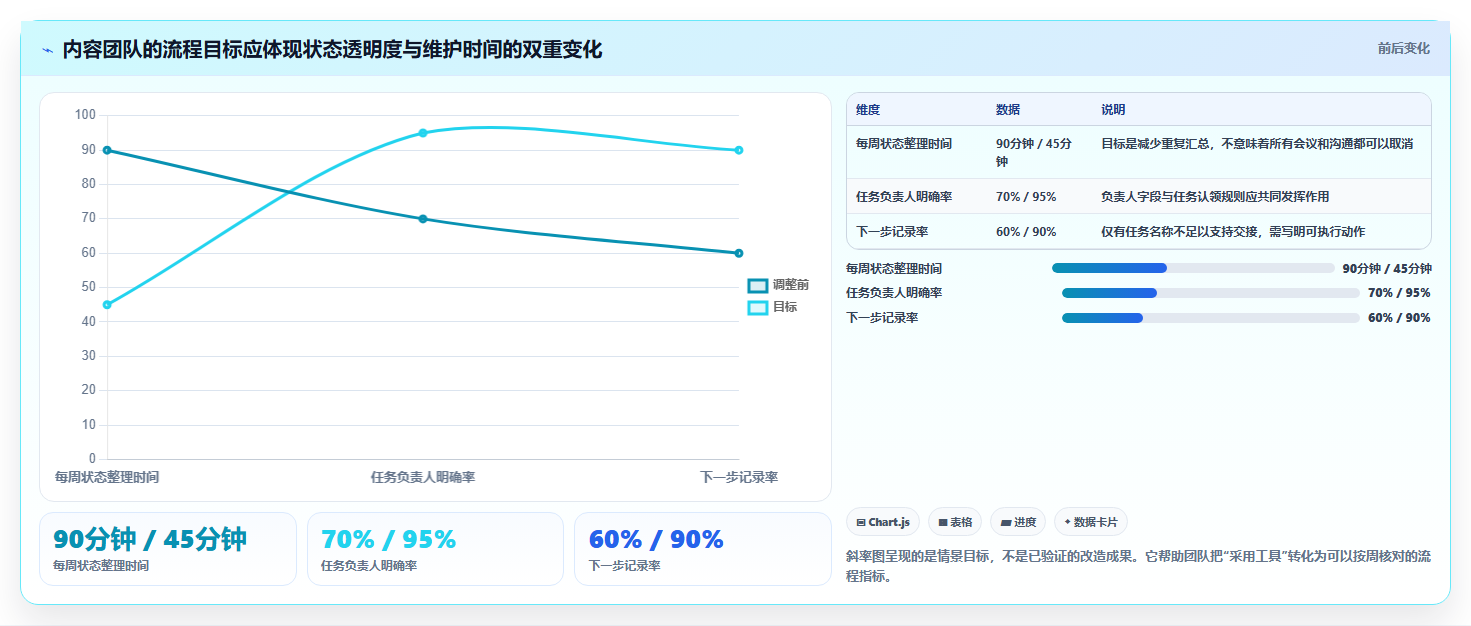Click the 100 tick on the y-axis
1471x626 pixels.
point(85,115)
